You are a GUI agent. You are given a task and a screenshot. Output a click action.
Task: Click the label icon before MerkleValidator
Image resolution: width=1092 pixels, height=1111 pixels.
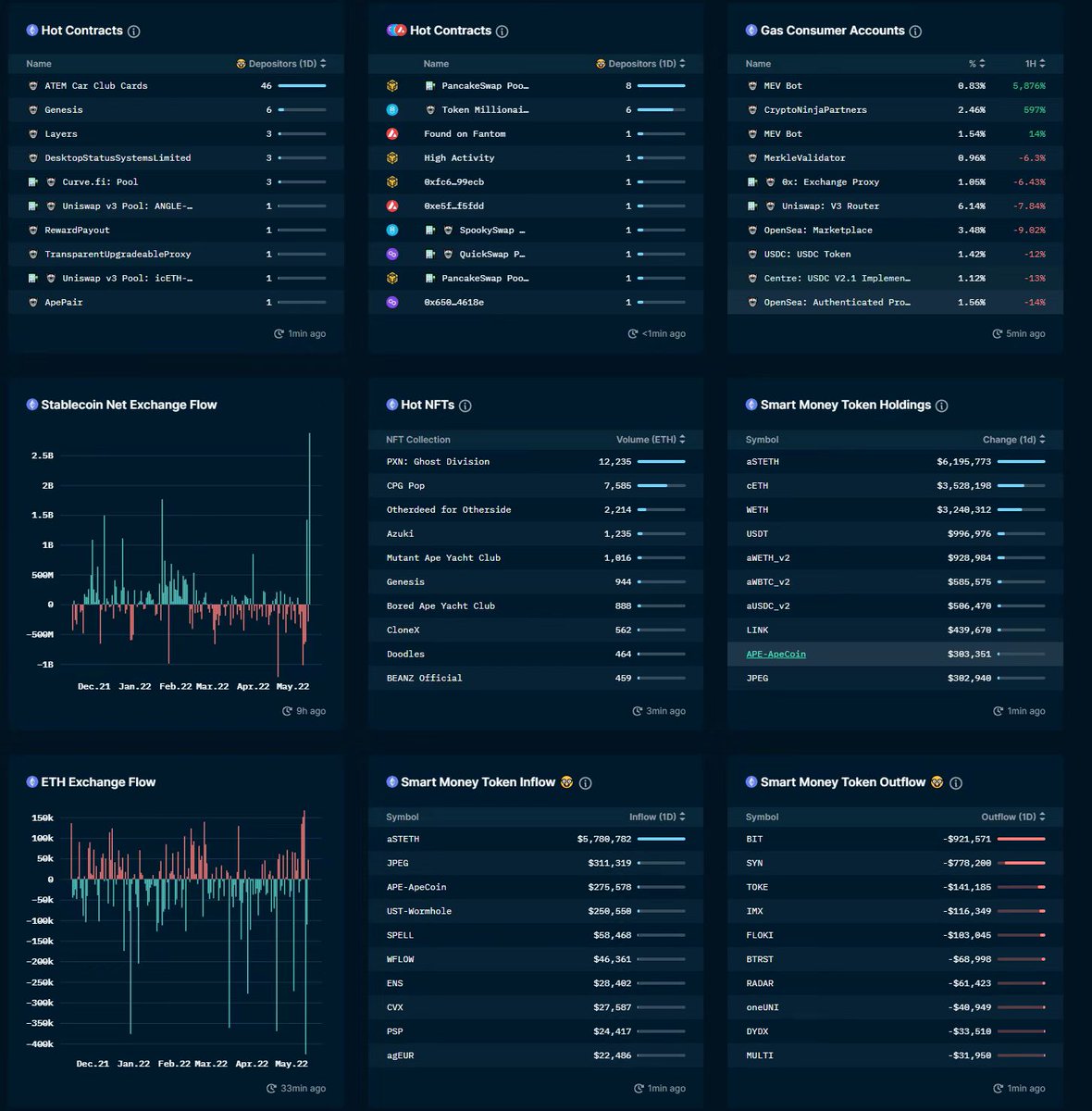[x=752, y=157]
